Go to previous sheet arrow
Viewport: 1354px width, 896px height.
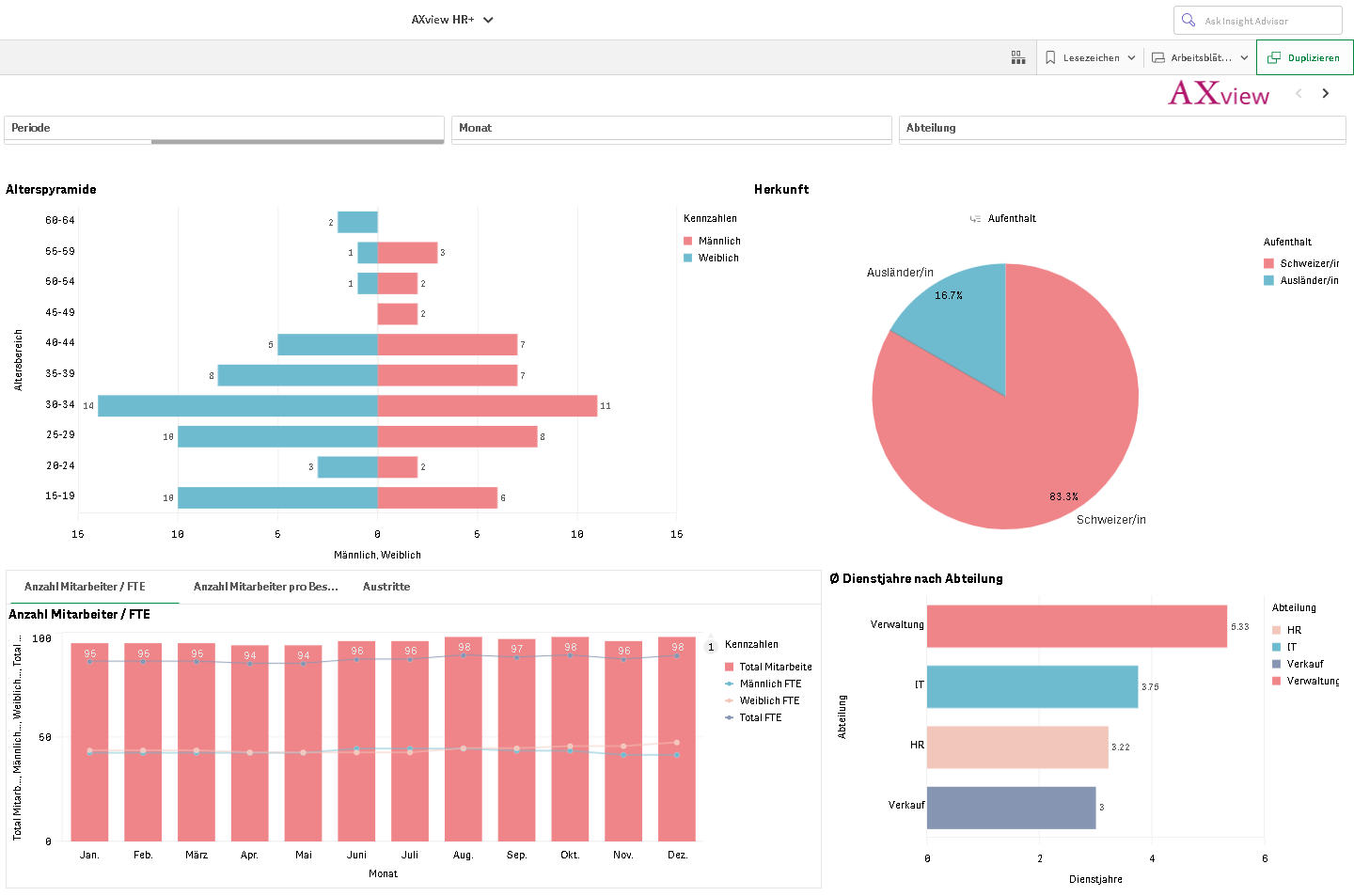[1299, 93]
